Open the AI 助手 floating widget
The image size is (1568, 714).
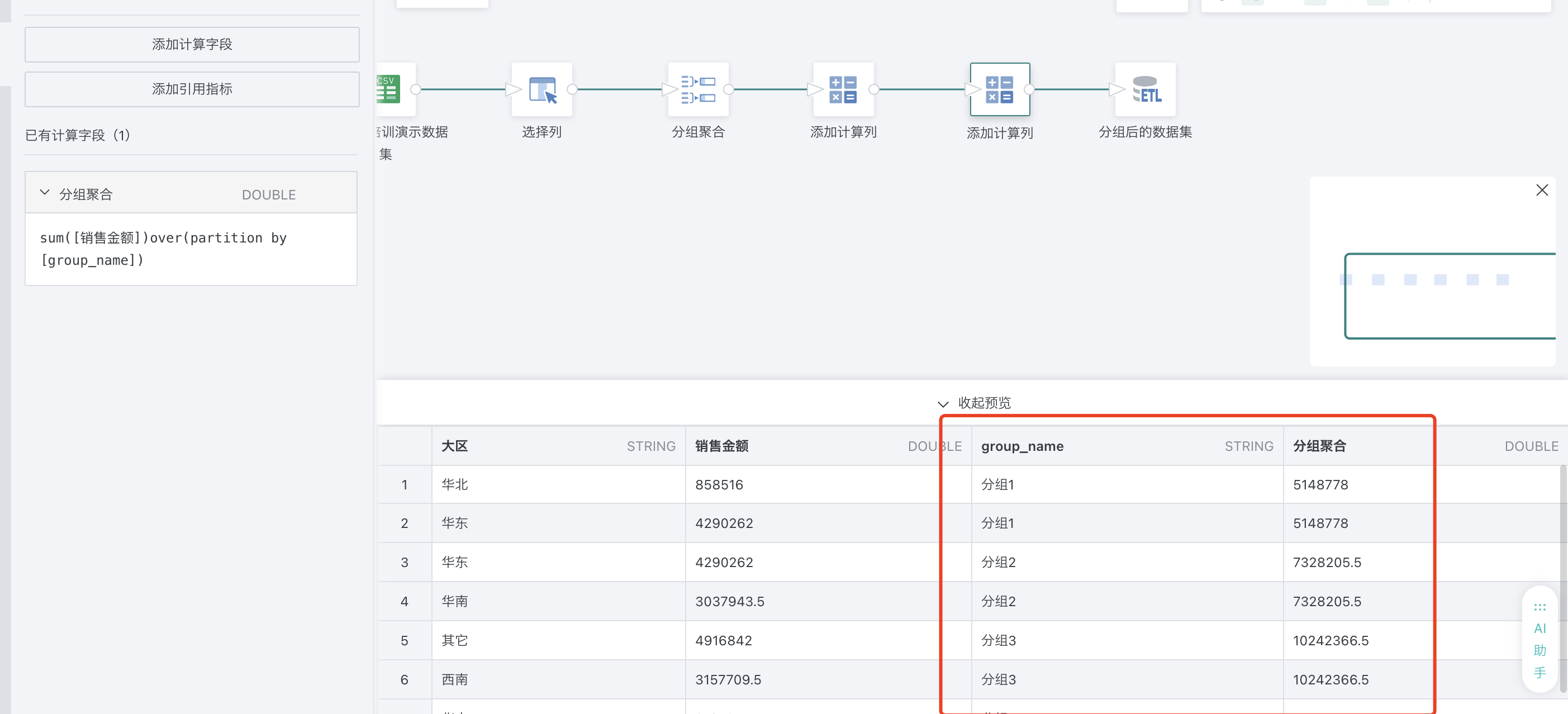1540,639
